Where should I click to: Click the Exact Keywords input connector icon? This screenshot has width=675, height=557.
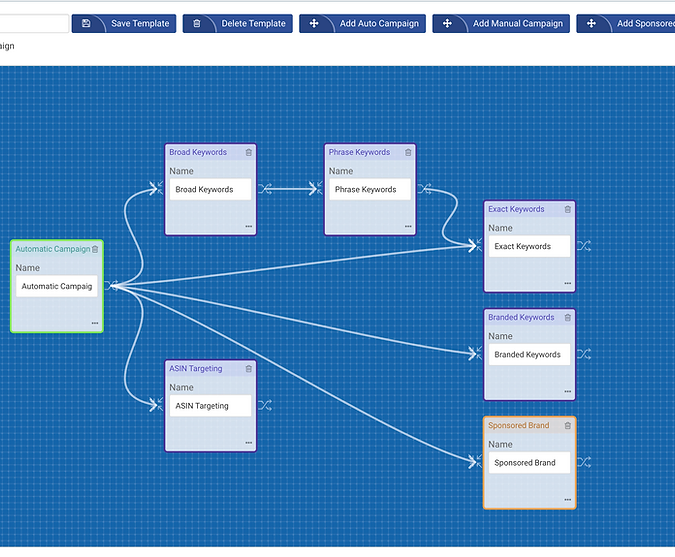(479, 245)
